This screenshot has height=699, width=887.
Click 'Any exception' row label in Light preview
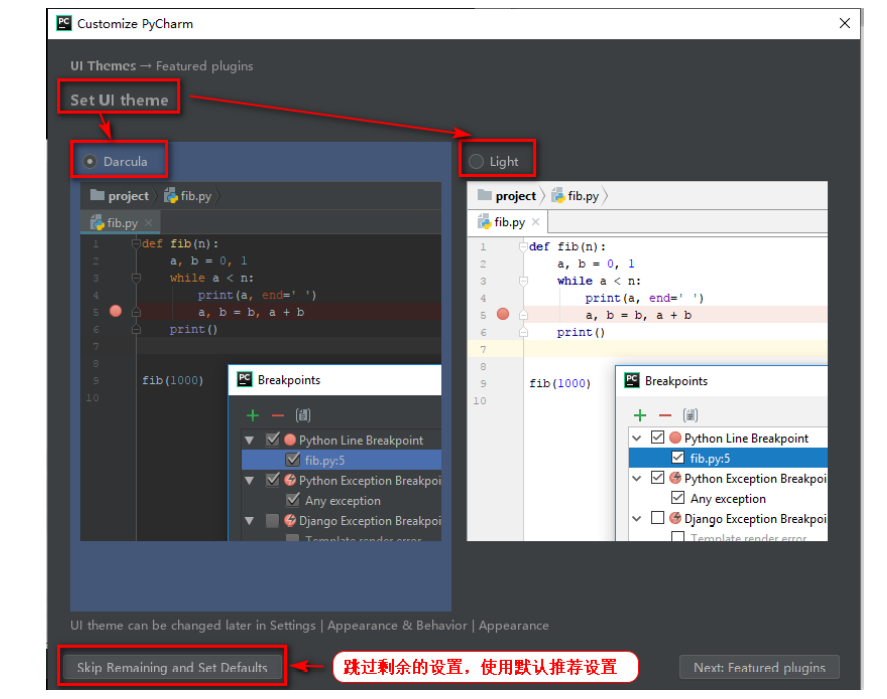pyautogui.click(x=728, y=499)
